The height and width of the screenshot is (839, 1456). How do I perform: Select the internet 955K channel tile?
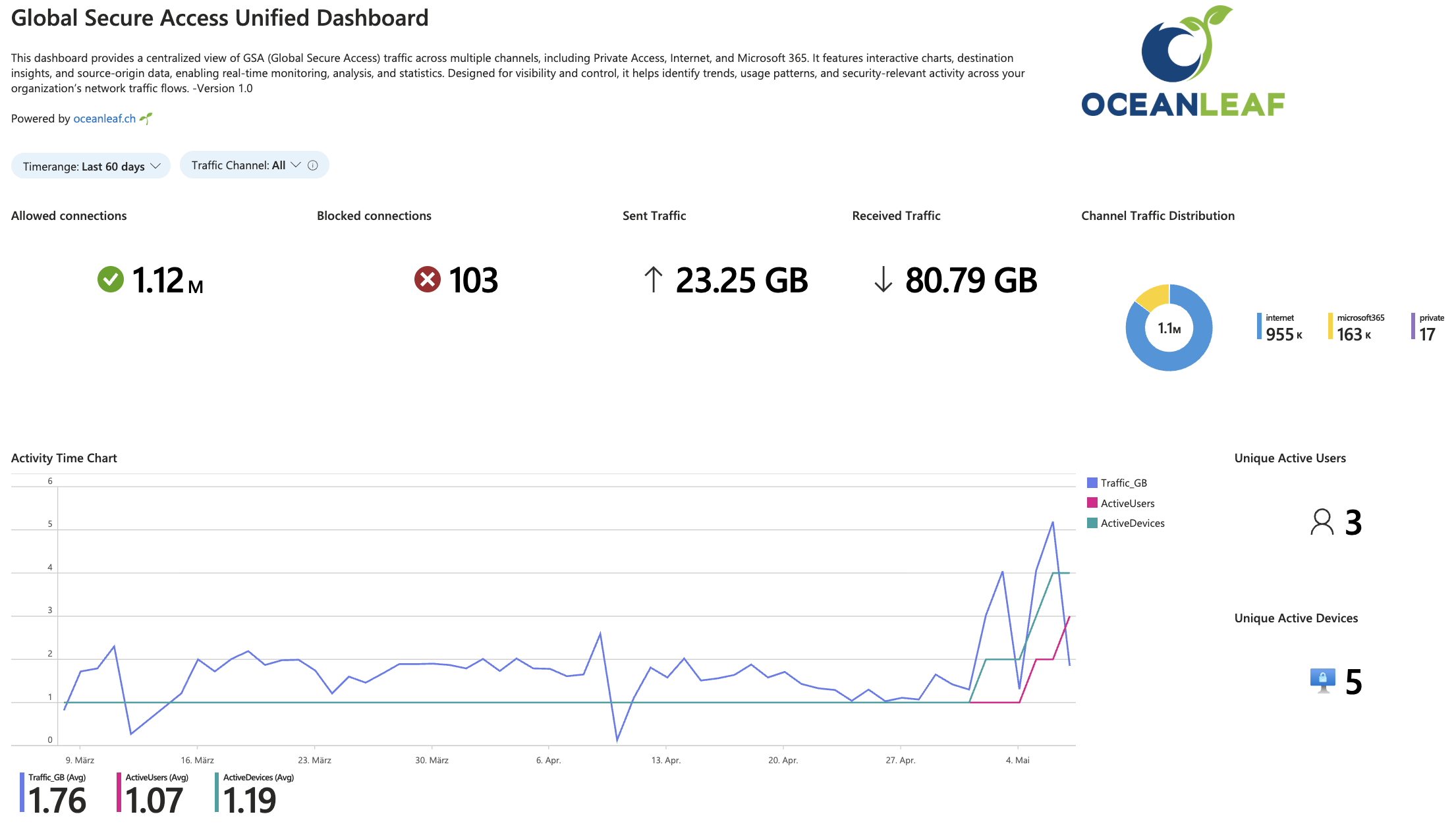point(1281,328)
